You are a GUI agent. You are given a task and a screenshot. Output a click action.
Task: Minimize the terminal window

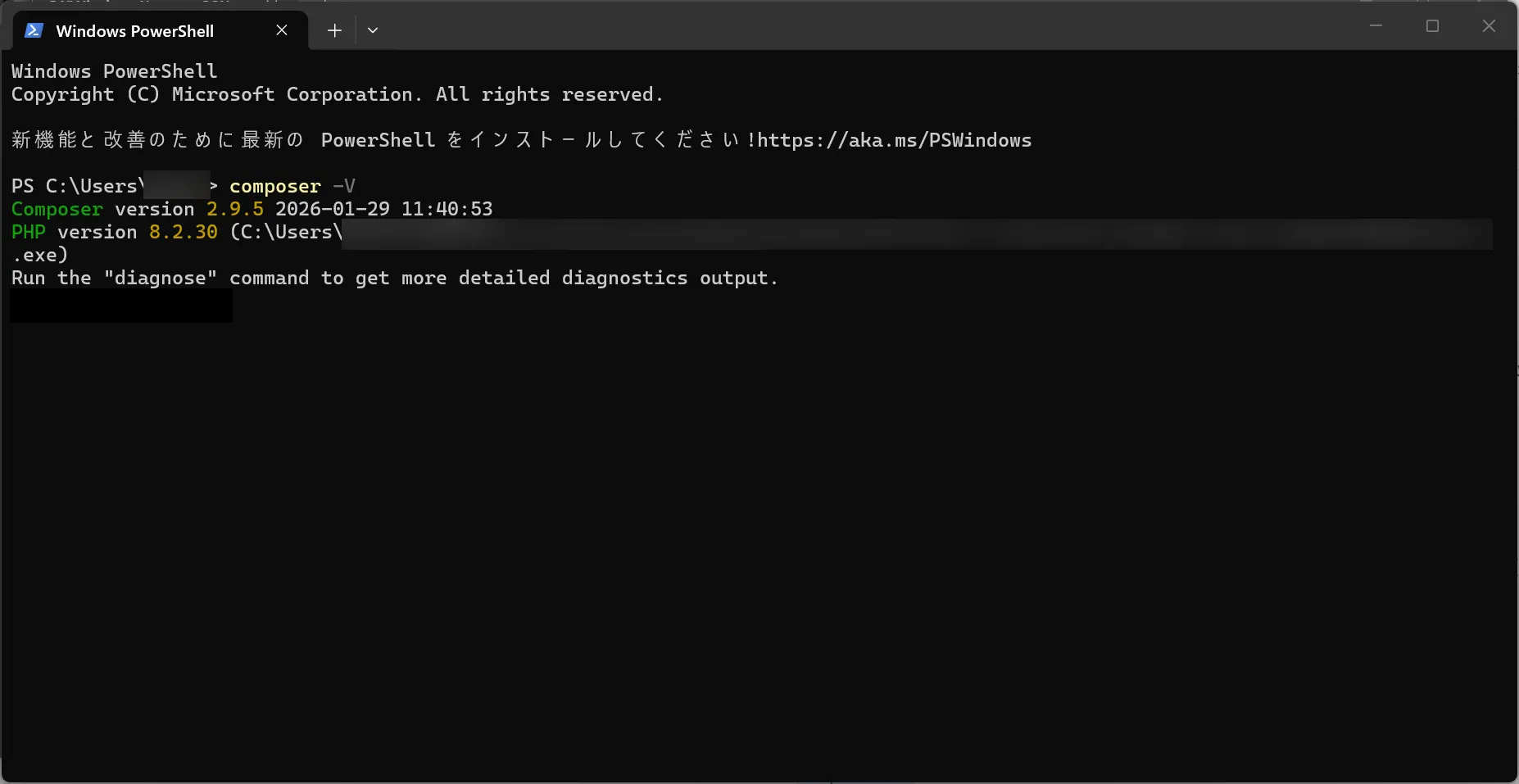tap(1376, 26)
